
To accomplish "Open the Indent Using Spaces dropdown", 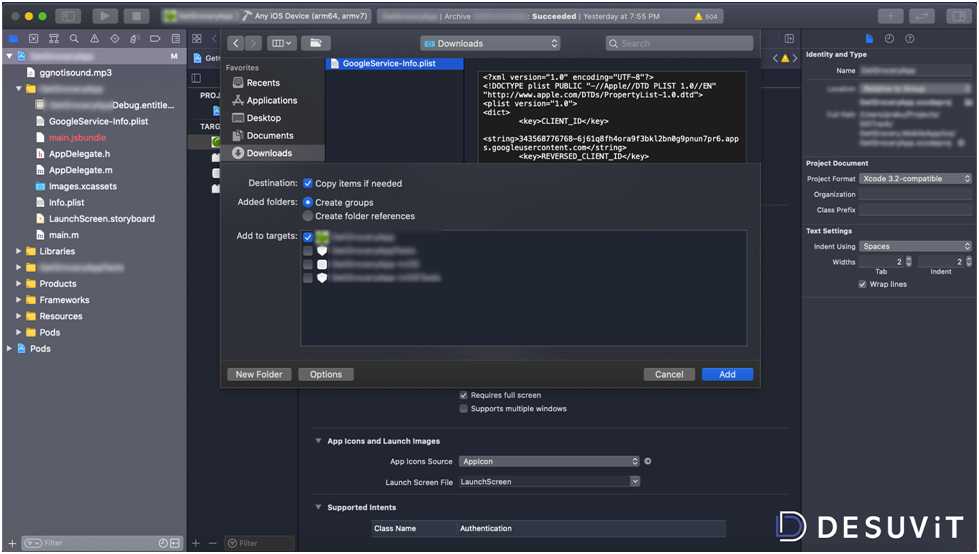I will (x=915, y=246).
